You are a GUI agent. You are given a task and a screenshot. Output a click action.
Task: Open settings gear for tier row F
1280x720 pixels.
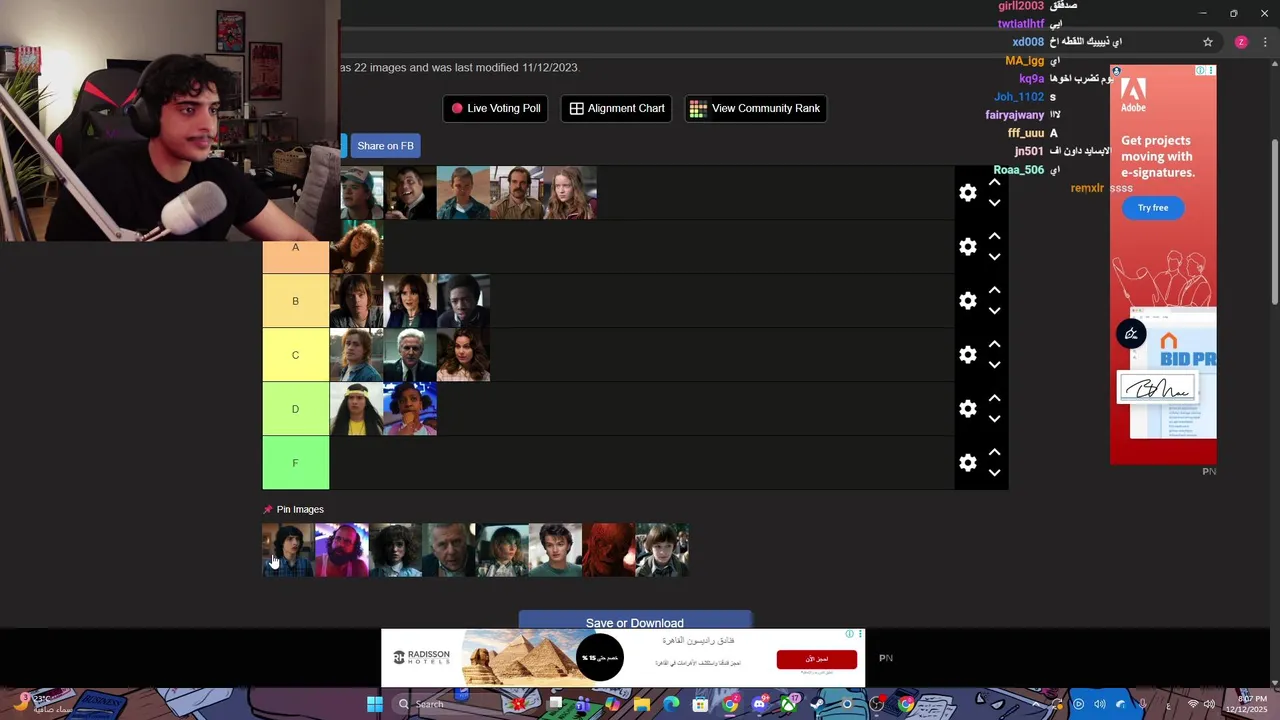click(x=967, y=463)
